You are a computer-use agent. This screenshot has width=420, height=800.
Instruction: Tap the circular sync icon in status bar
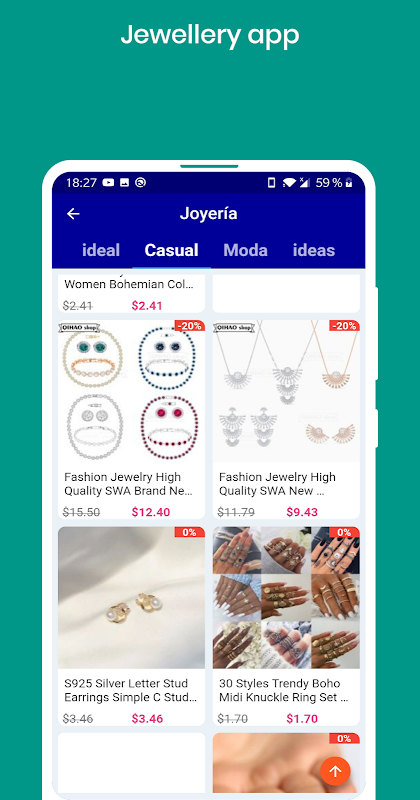(x=140, y=183)
